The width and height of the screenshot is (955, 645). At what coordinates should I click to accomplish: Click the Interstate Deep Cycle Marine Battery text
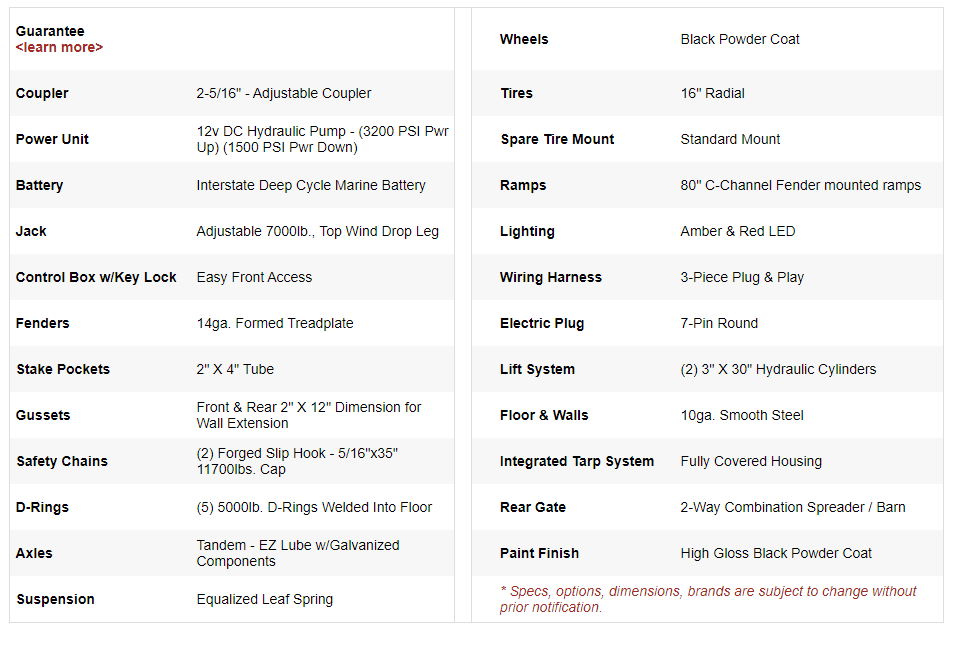pos(311,185)
